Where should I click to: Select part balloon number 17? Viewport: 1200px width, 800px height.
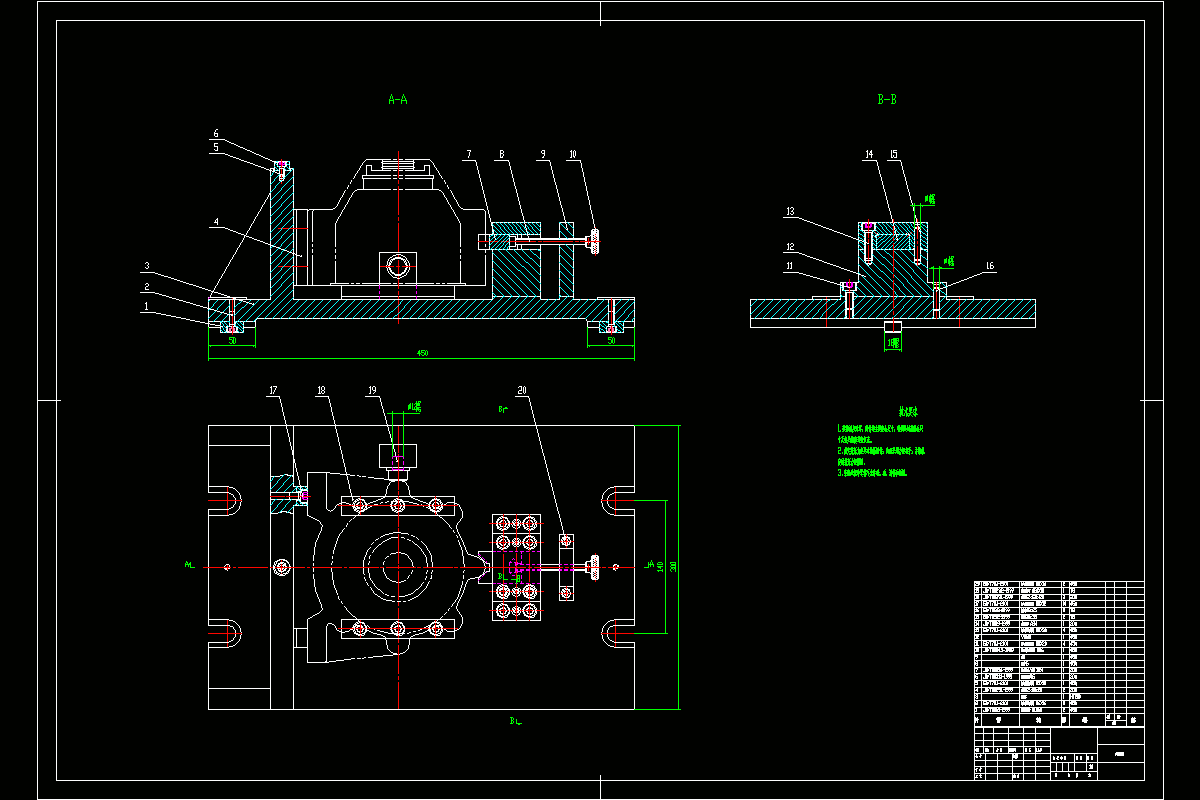click(273, 390)
